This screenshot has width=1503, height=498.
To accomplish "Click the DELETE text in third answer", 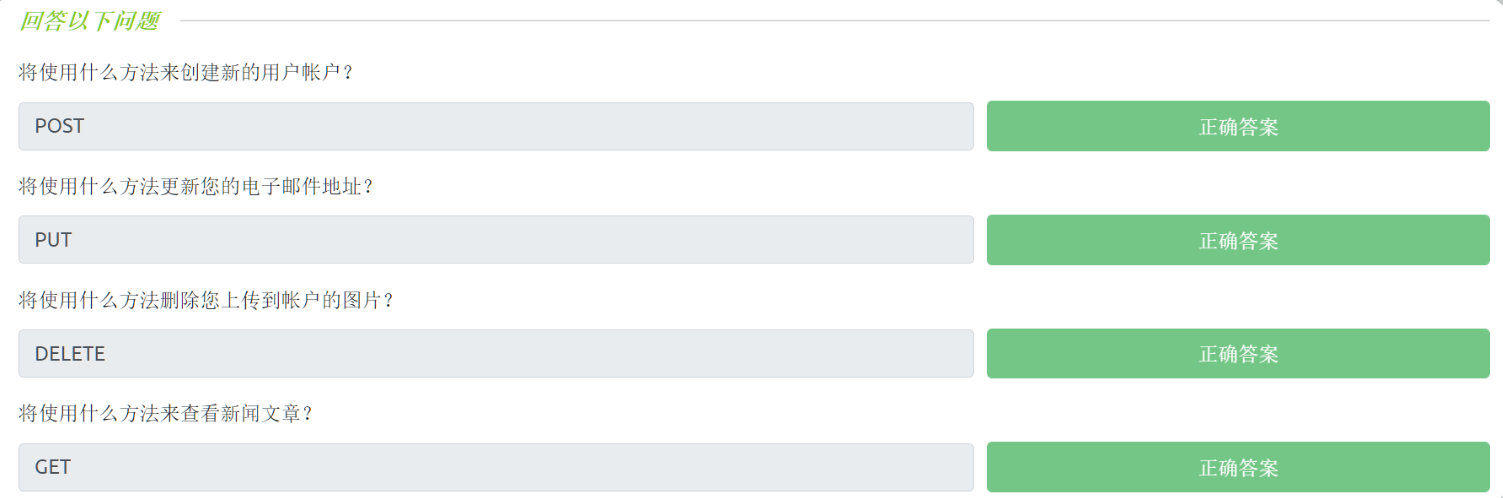I will coord(70,354).
